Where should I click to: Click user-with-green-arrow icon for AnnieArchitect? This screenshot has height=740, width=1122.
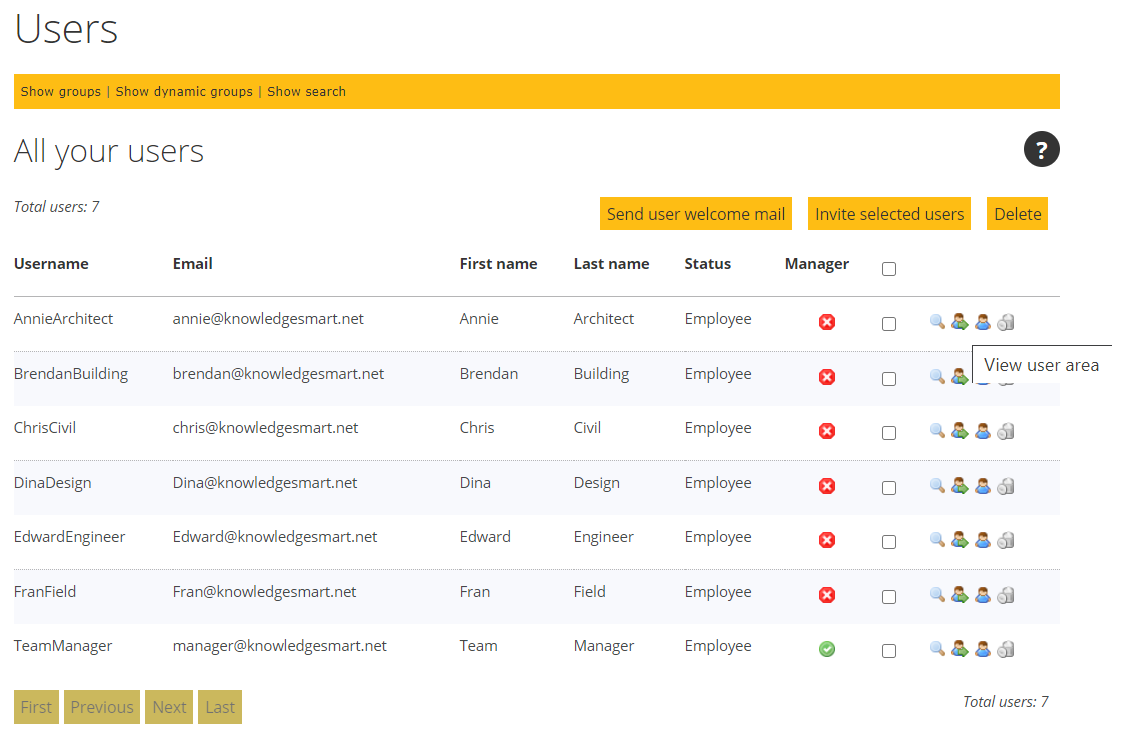(x=960, y=322)
